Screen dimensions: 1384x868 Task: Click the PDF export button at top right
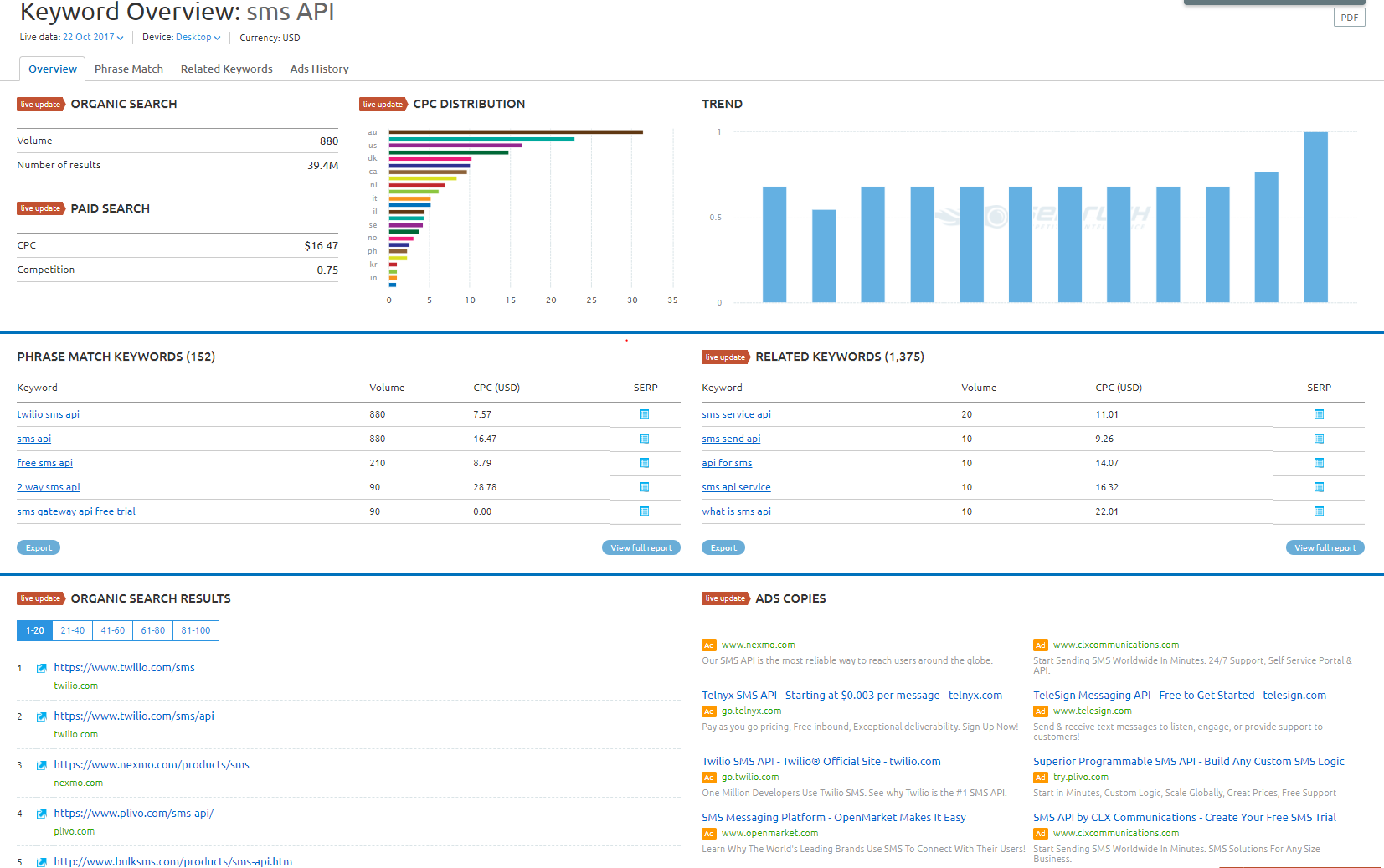tap(1349, 17)
